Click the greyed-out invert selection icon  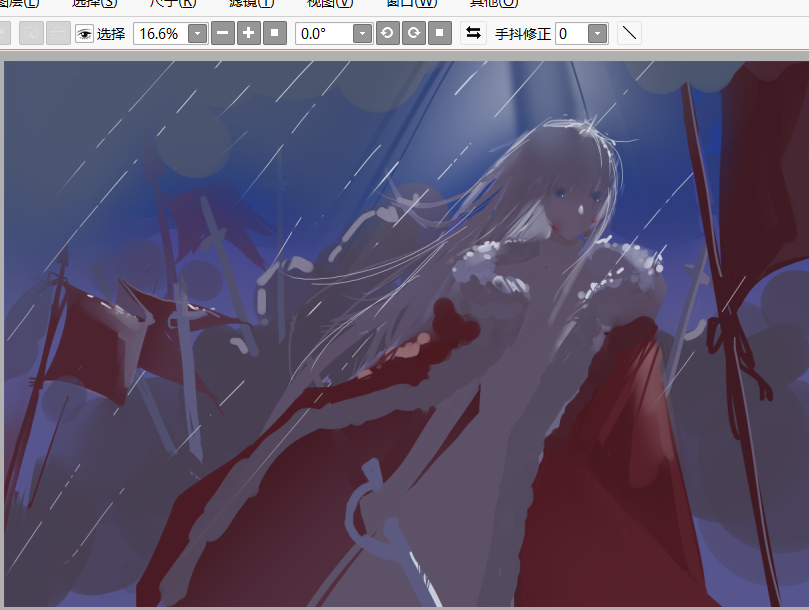[59, 34]
